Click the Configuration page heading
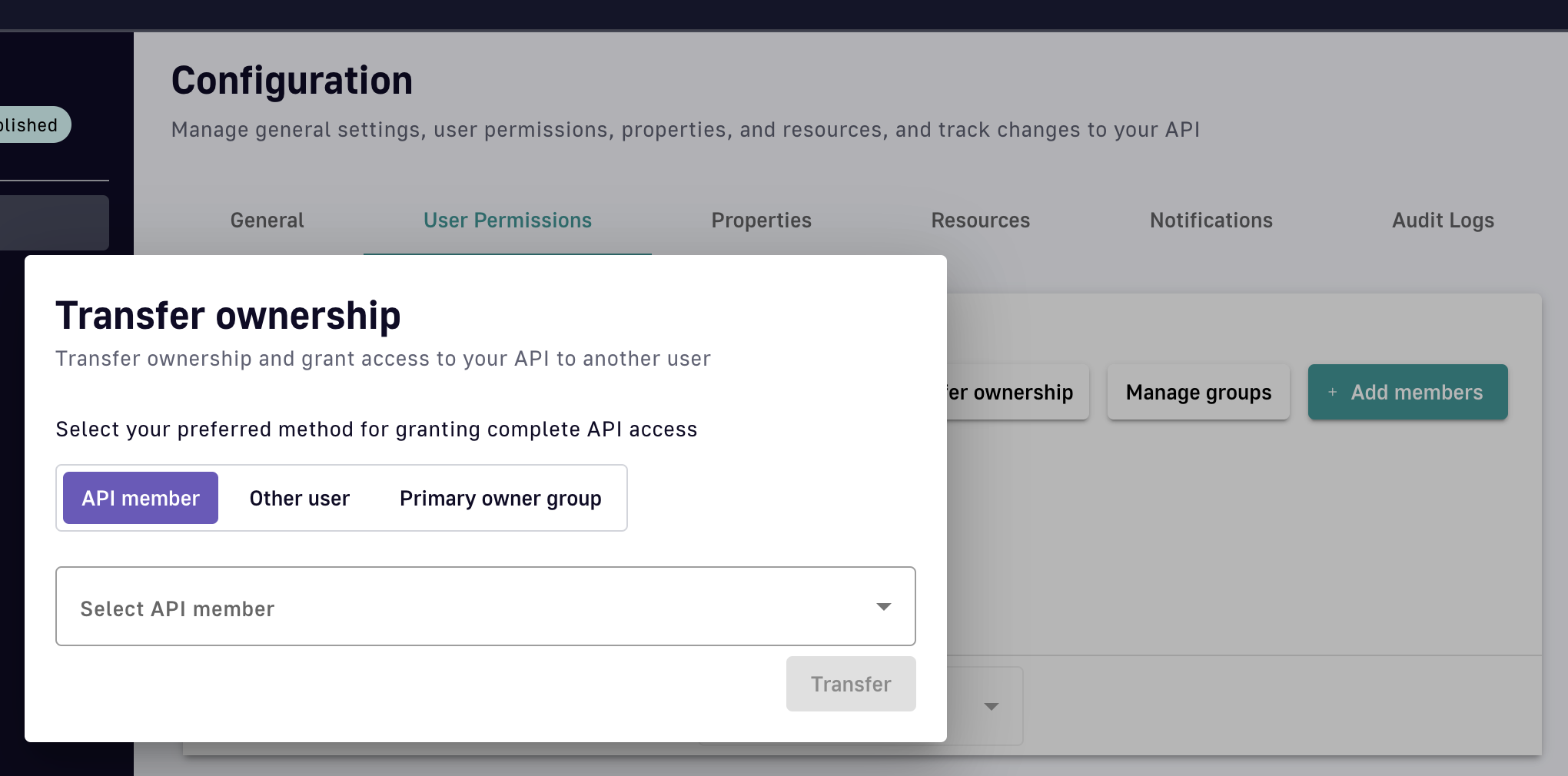This screenshot has width=1568, height=776. 291,81
